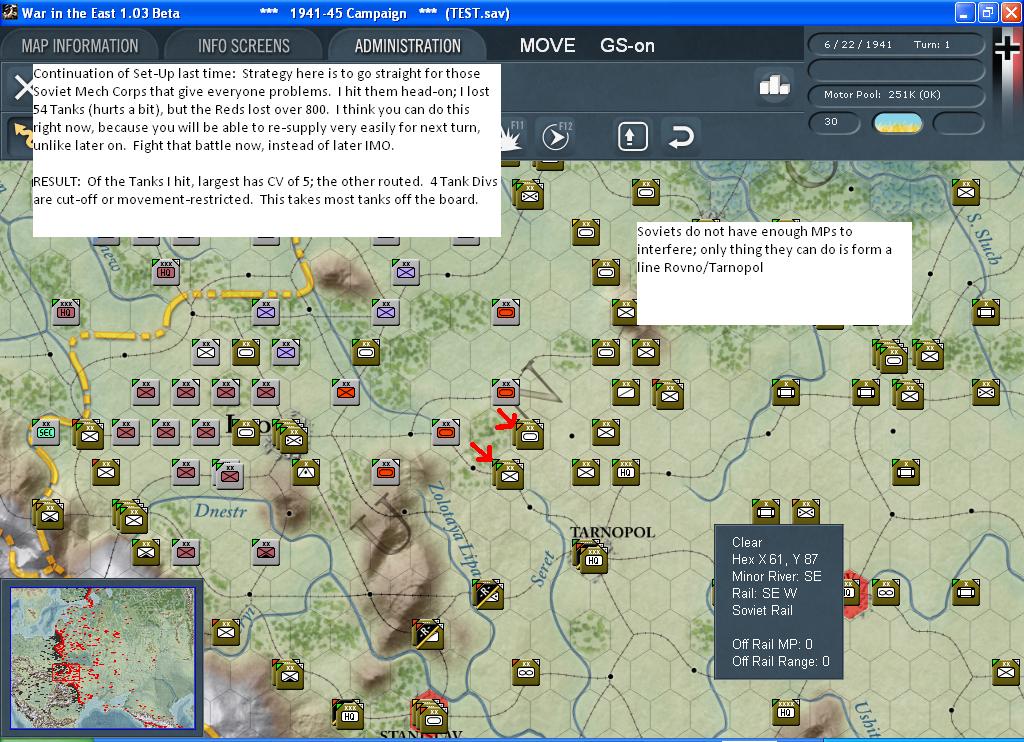Click the Dnestr river label
The width and height of the screenshot is (1024, 742).
(221, 510)
